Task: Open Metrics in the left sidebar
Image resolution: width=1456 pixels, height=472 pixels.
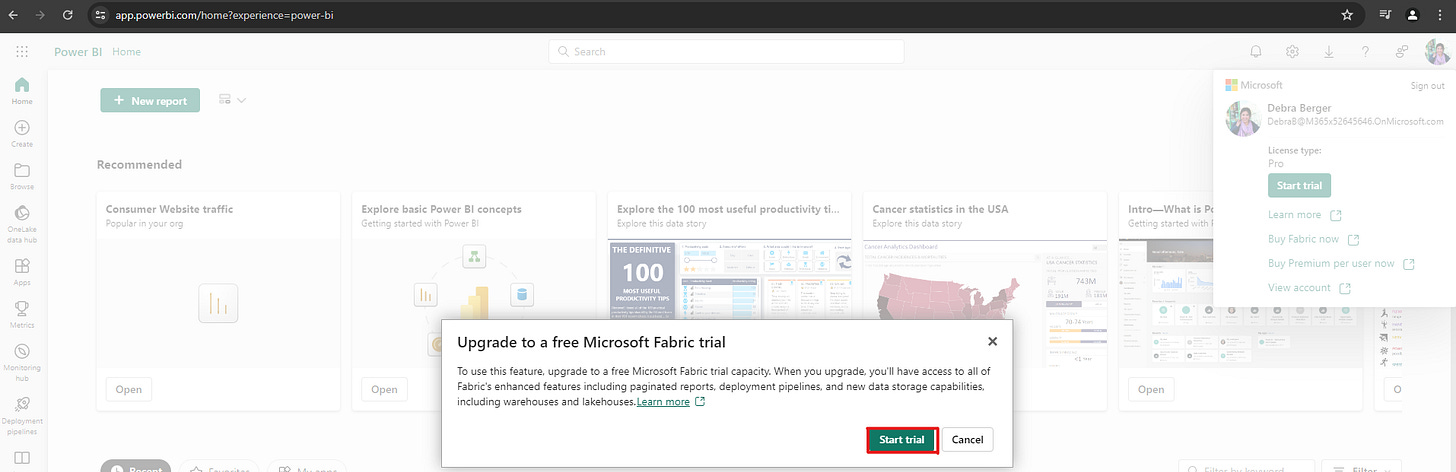Action: [x=22, y=315]
